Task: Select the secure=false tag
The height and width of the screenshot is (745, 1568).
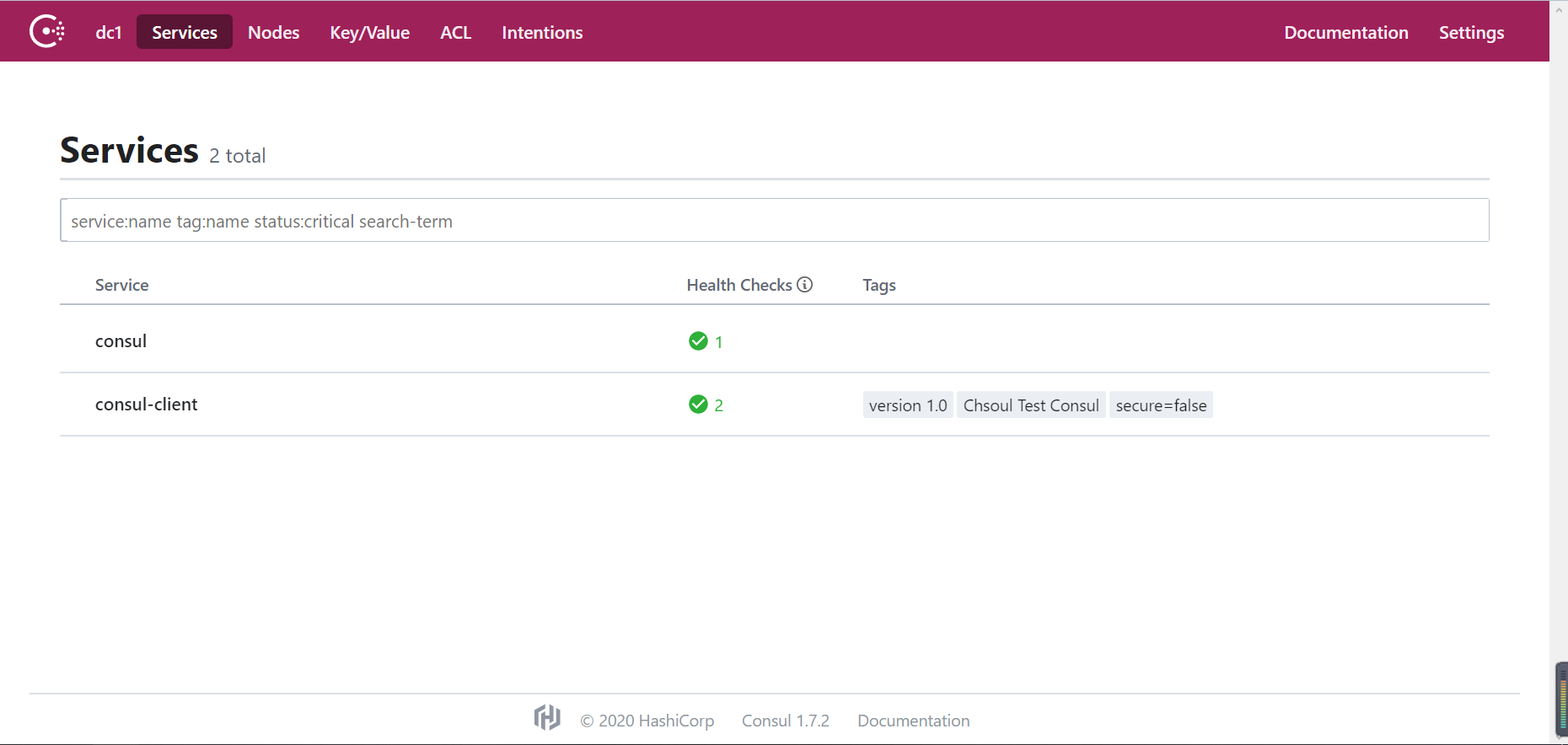Action: coord(1161,405)
